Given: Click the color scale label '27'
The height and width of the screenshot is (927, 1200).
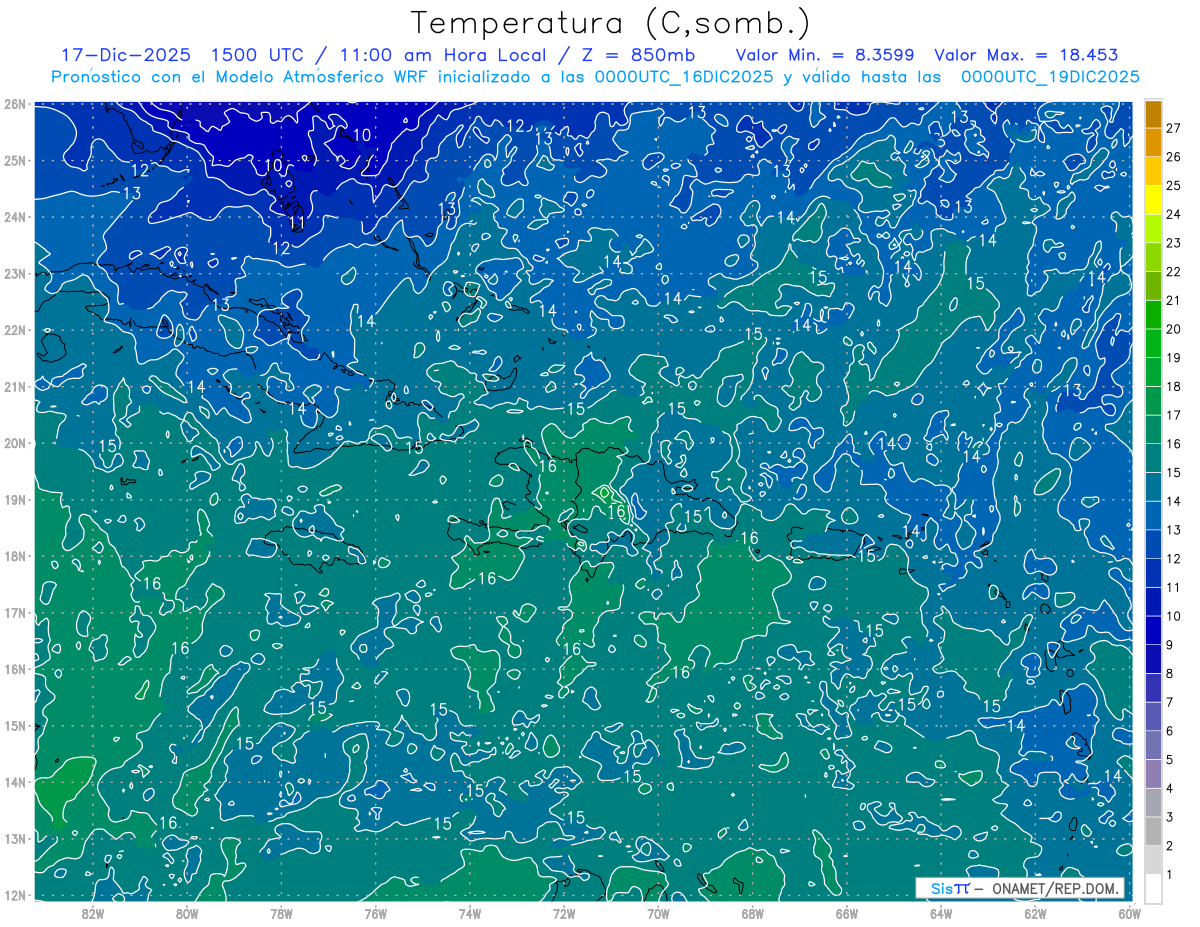Looking at the screenshot, I should pos(1174,128).
